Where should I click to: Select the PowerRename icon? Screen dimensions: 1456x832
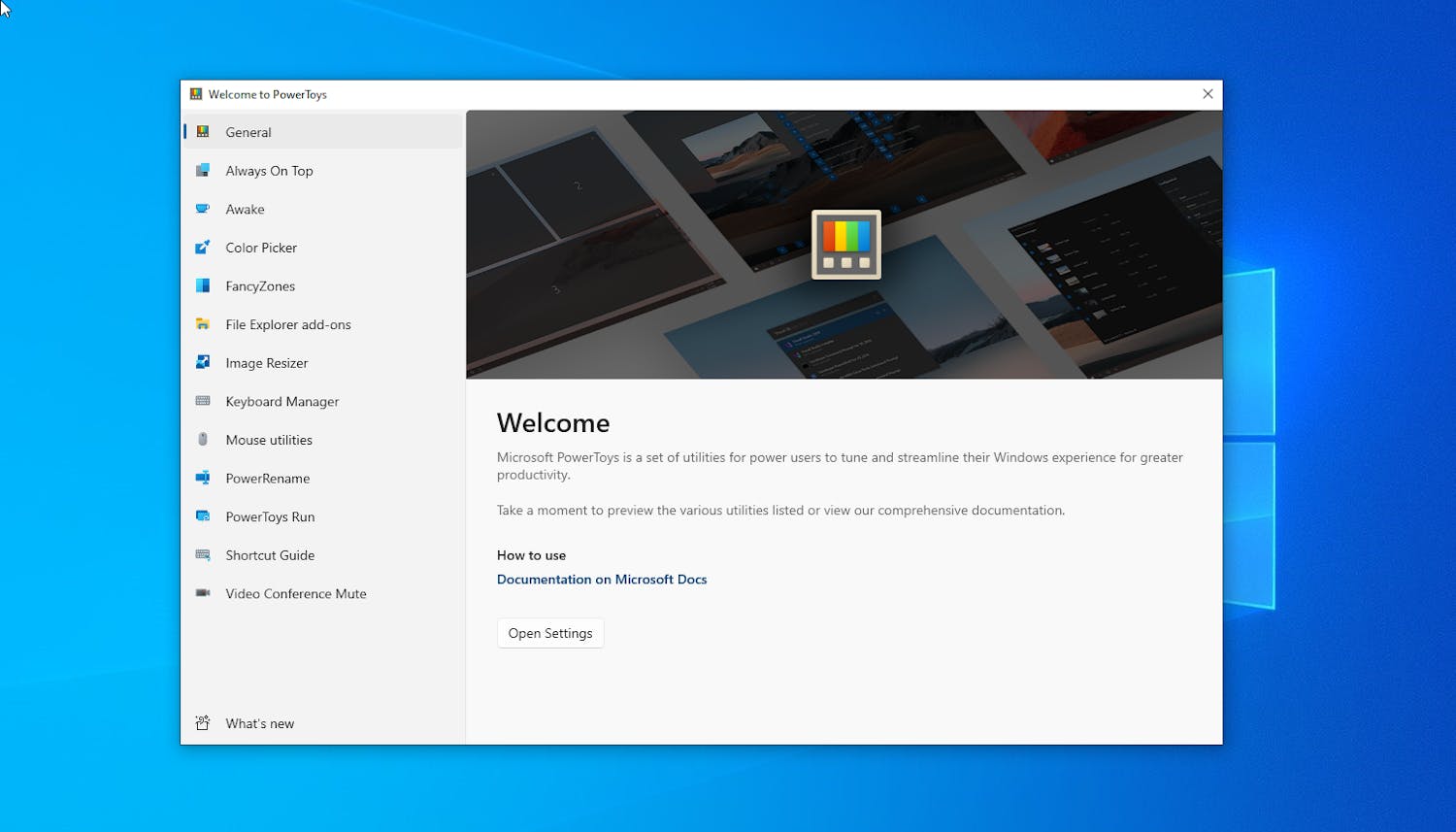203,478
